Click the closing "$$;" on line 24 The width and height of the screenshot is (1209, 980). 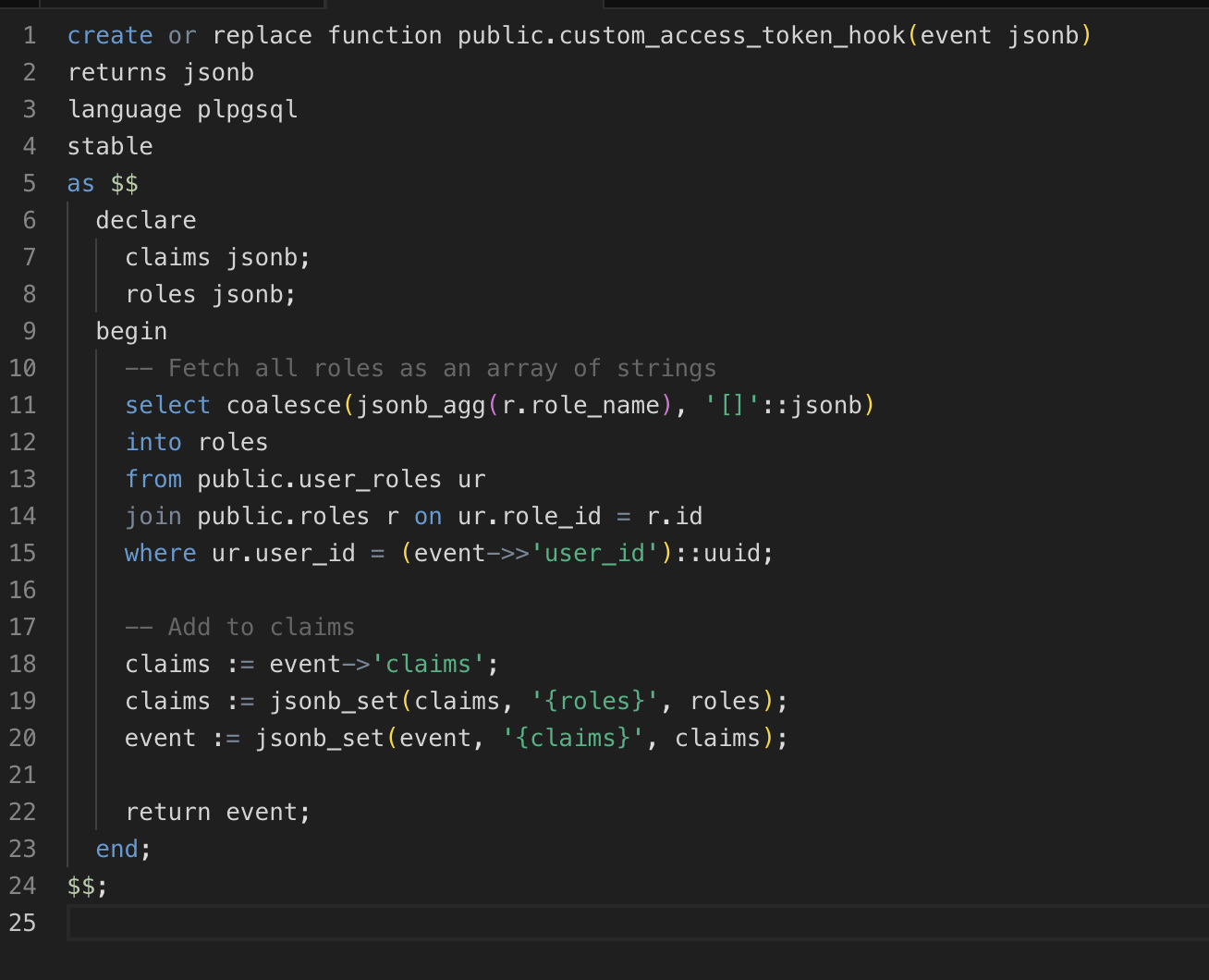coord(89,887)
